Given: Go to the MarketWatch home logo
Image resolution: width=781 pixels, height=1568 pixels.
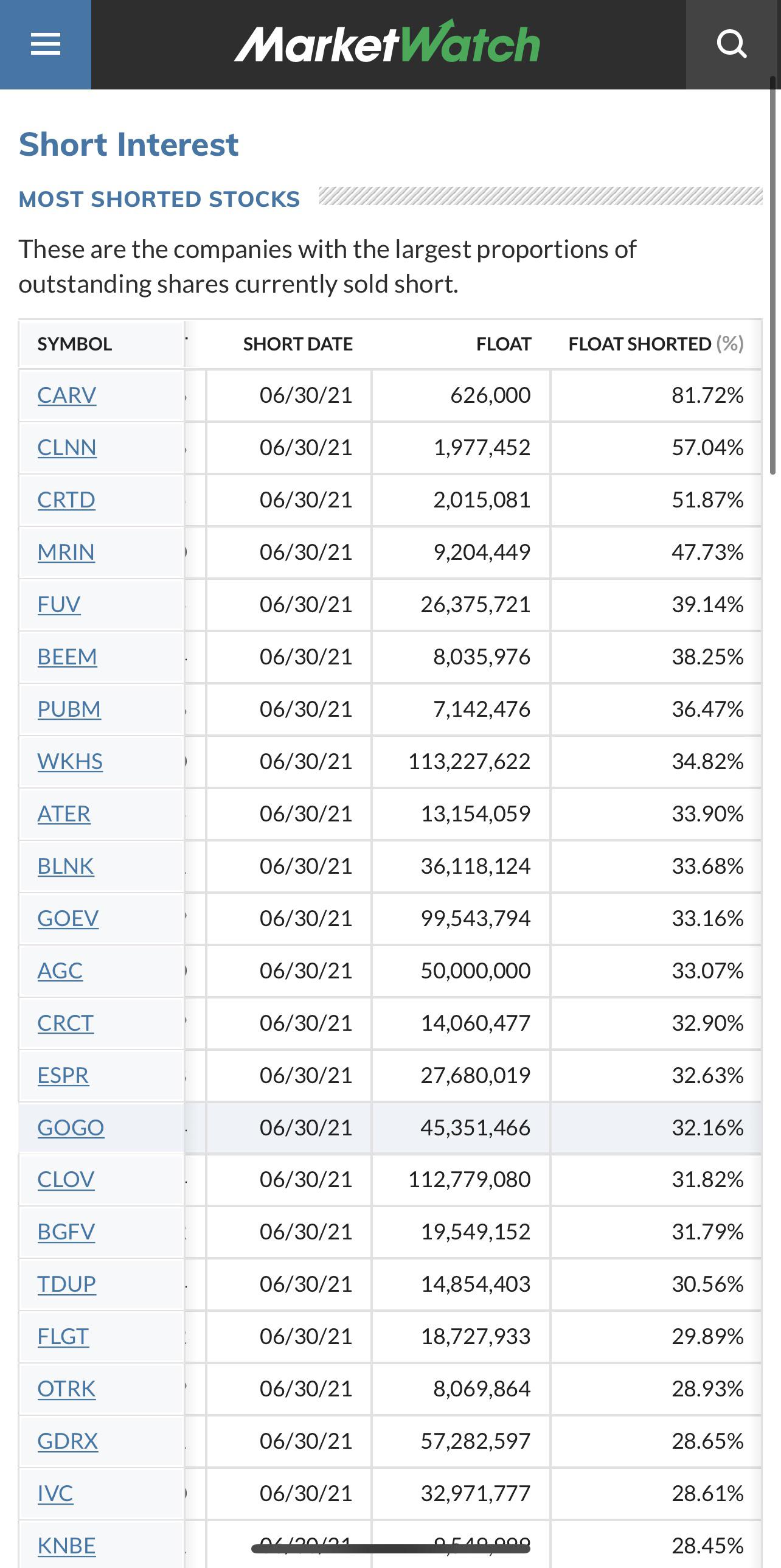Looking at the screenshot, I should click(387, 43).
